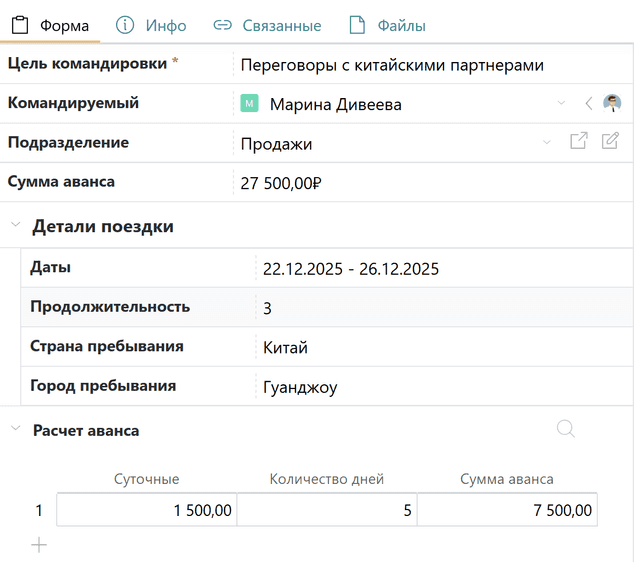Expand the Командируемый dropdown arrow

click(562, 103)
